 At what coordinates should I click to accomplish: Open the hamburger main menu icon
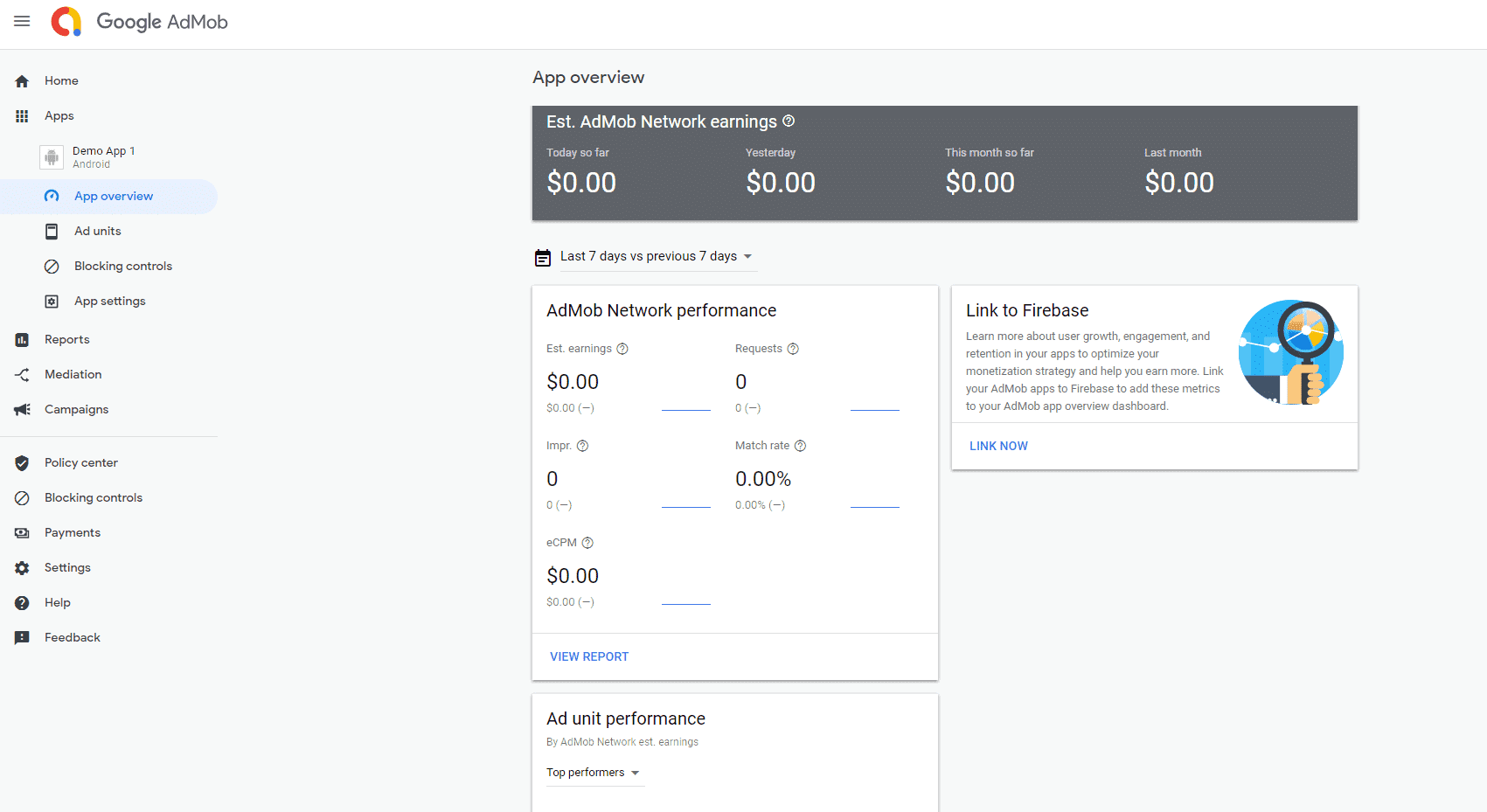click(x=22, y=22)
